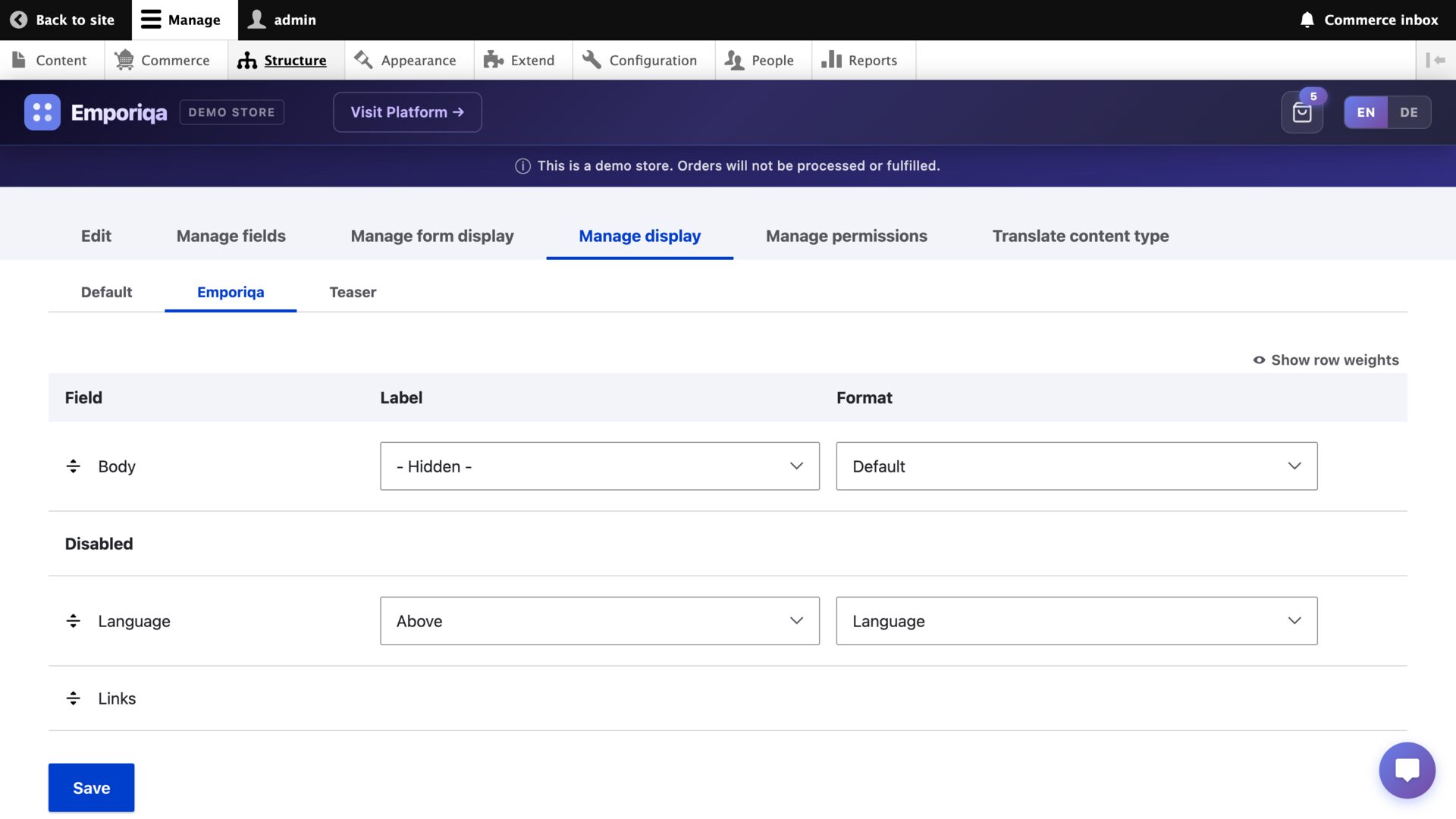Change the Language label dropdown from Above
Image resolution: width=1456 pixels, height=819 pixels.
[599, 620]
